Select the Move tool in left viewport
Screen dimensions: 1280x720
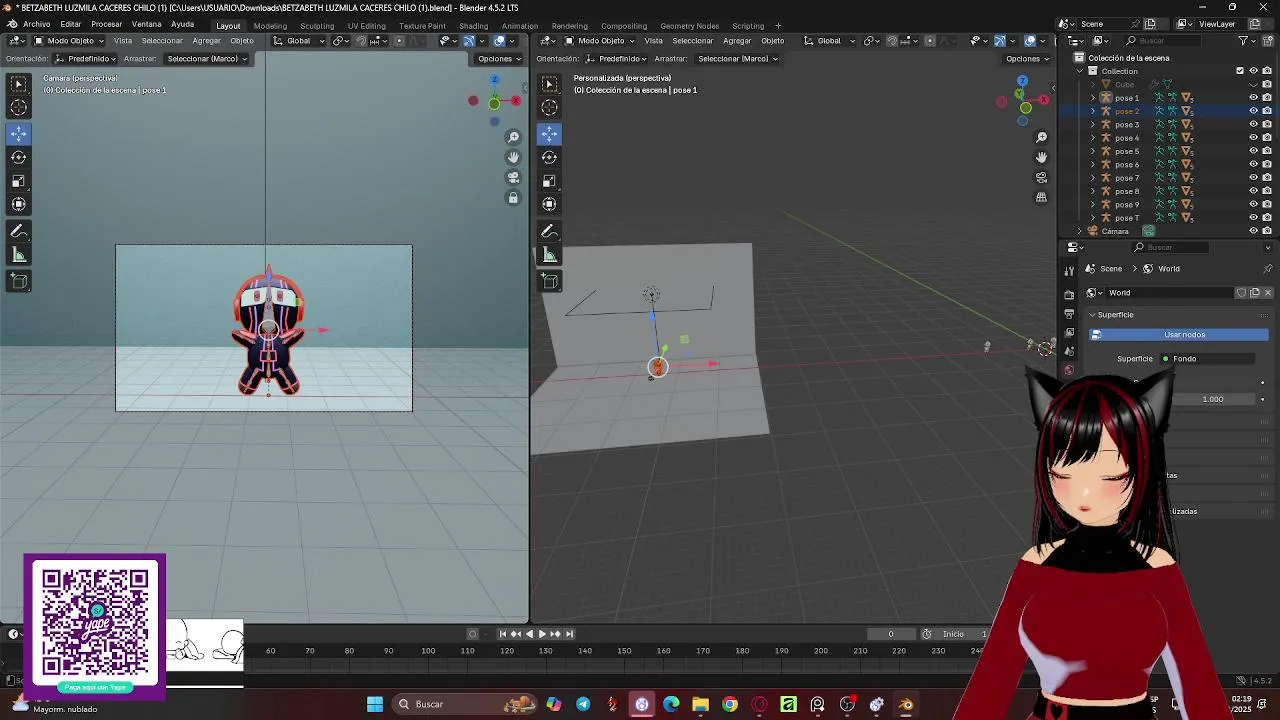pyautogui.click(x=19, y=133)
